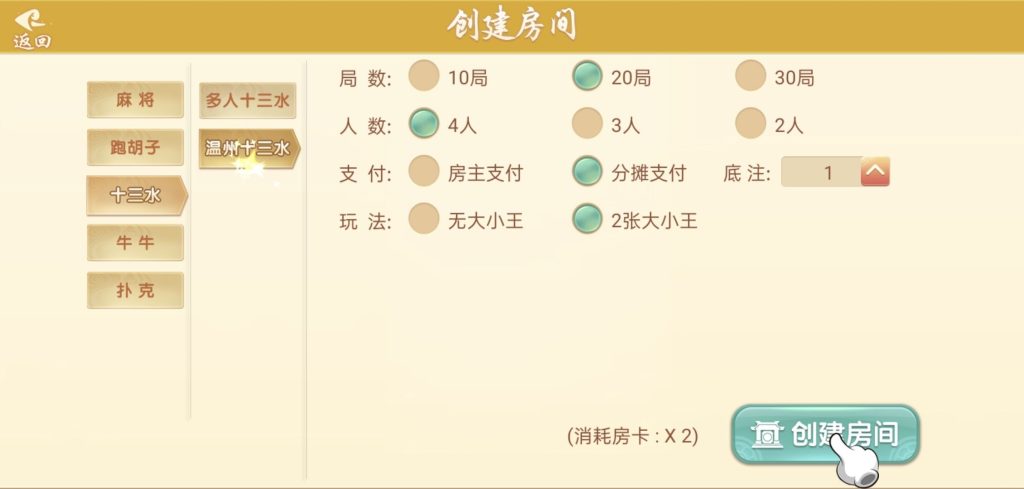The width and height of the screenshot is (1024, 489).
Task: Enable 房主支付 payment option
Action: (425, 172)
